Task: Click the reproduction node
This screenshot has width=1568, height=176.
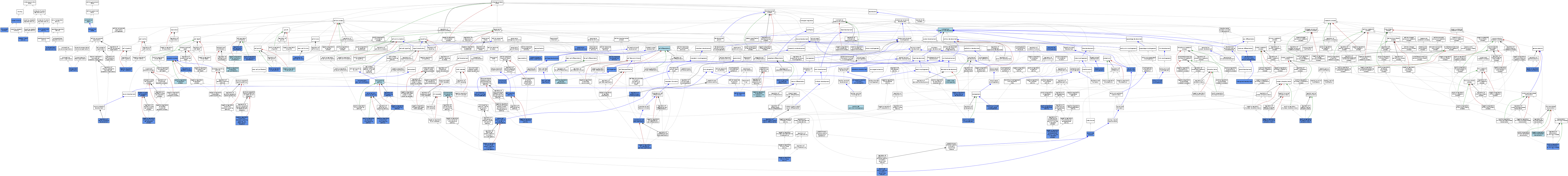Action: click(x=873, y=12)
